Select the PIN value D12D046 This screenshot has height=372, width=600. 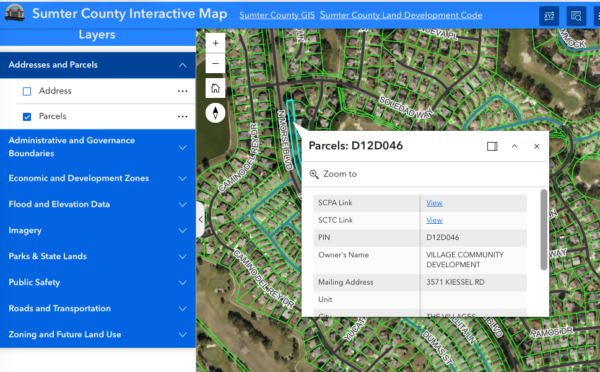[x=442, y=237]
